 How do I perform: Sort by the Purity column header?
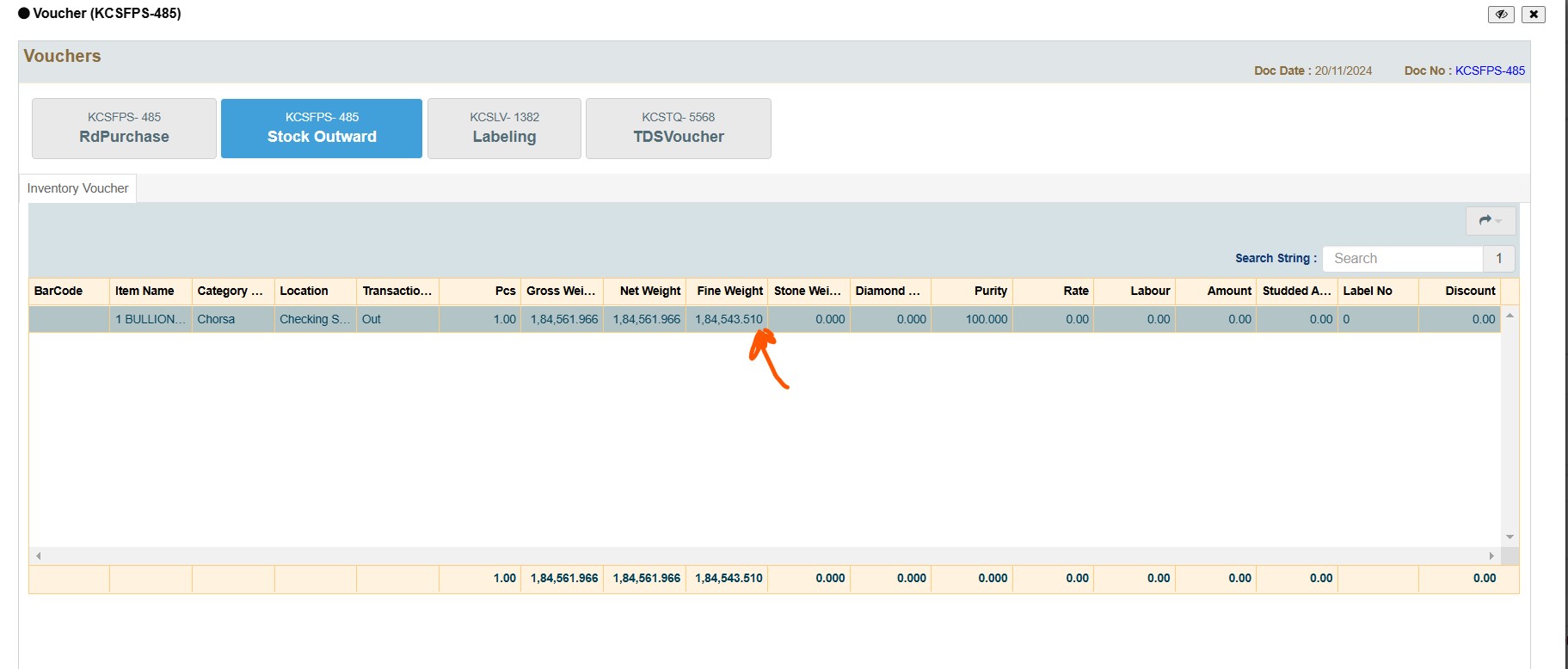coord(972,291)
